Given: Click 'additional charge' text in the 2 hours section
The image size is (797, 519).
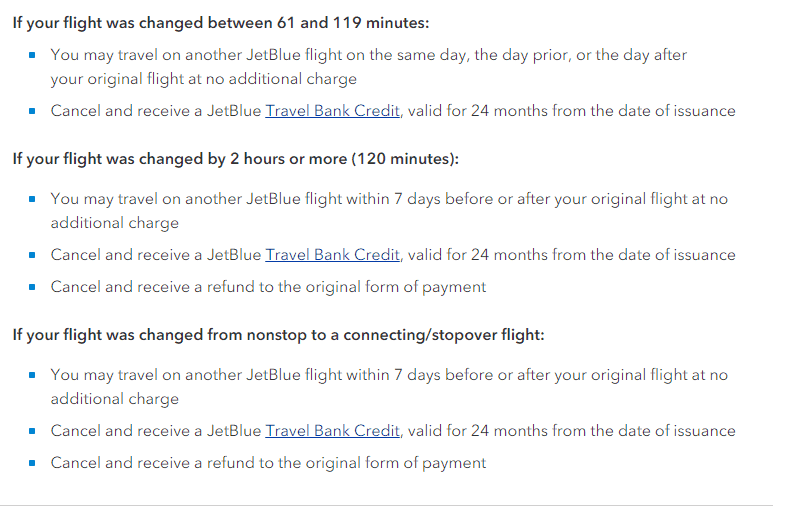Looking at the screenshot, I should pyautogui.click(x=114, y=223).
